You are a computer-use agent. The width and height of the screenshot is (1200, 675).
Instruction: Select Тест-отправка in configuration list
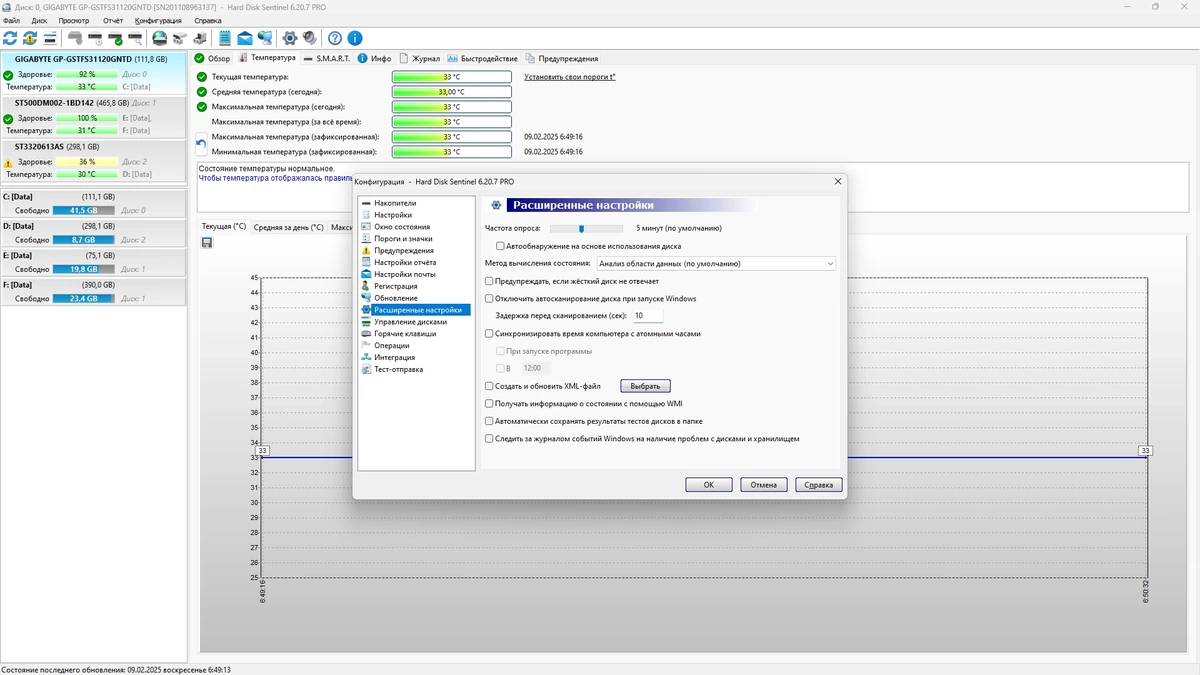pos(399,369)
